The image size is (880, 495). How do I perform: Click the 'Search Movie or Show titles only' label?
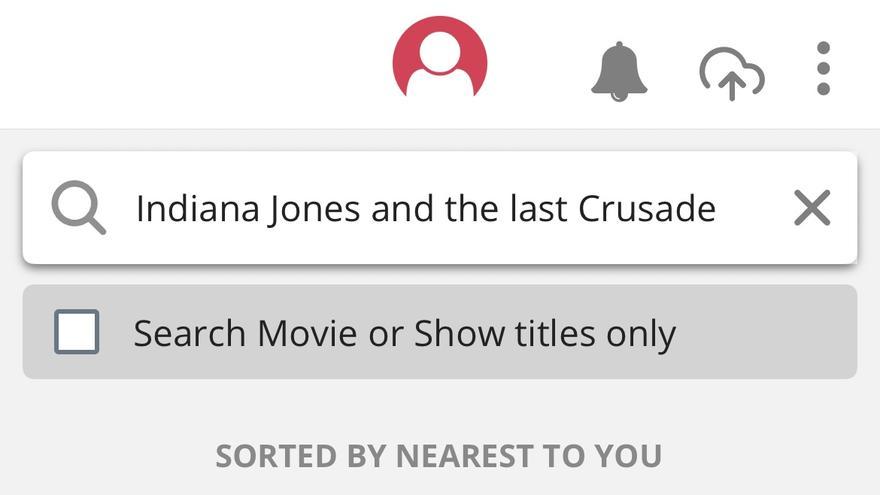404,333
